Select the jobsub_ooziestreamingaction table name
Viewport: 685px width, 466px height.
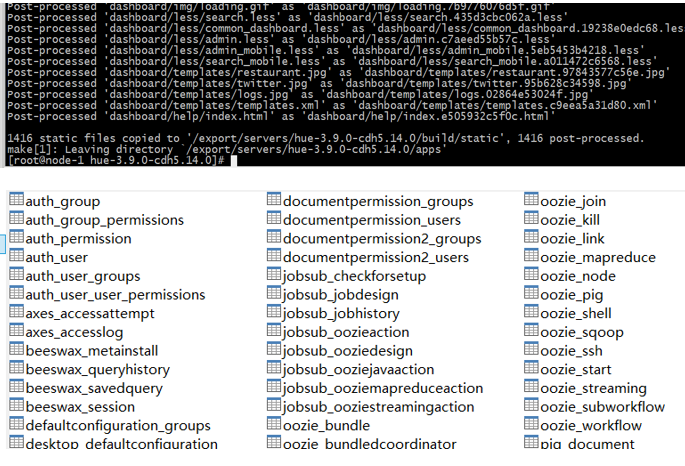click(379, 407)
